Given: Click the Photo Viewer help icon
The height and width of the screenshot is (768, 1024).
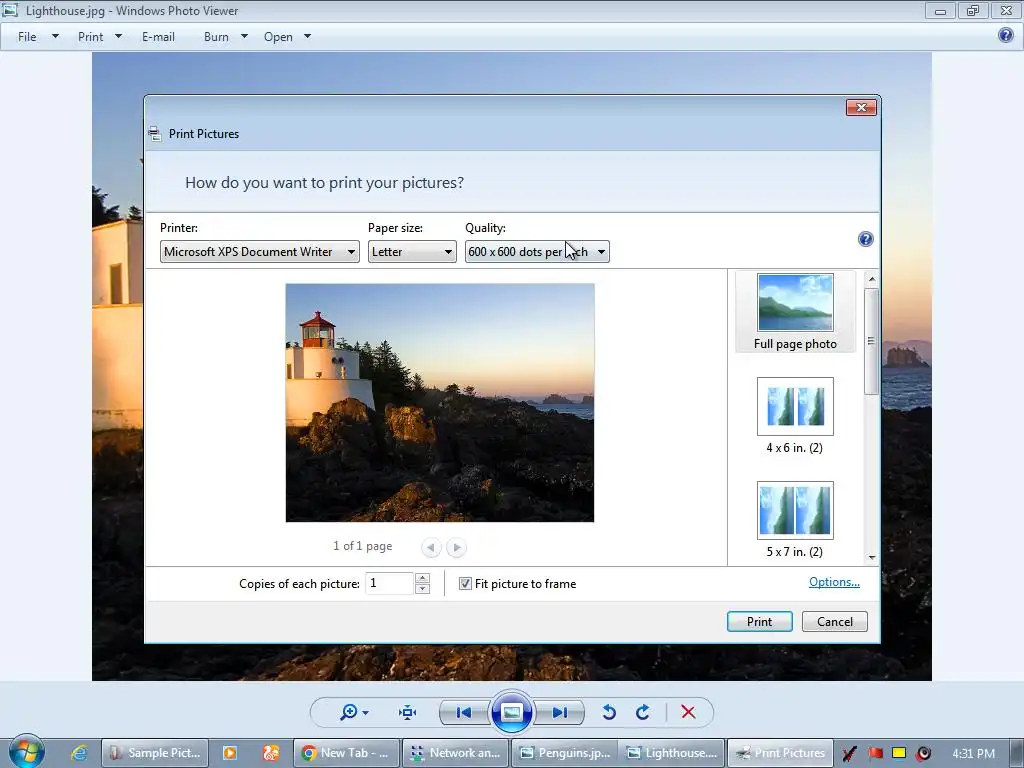Looking at the screenshot, I should point(1006,35).
